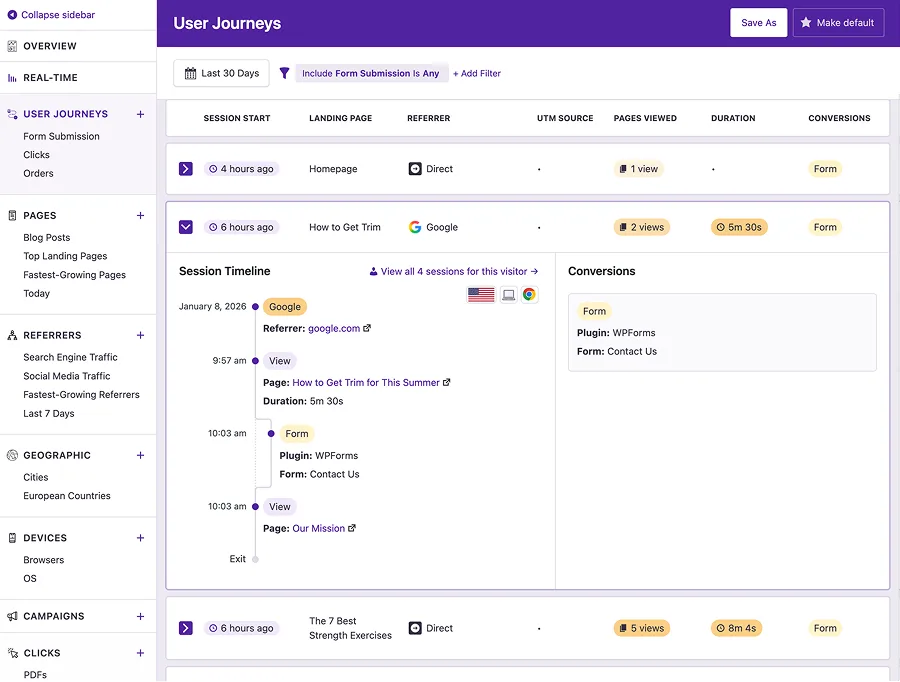Screen dimensions: 900x682
Task: Click the Geographic globe icon
Action: [12, 455]
